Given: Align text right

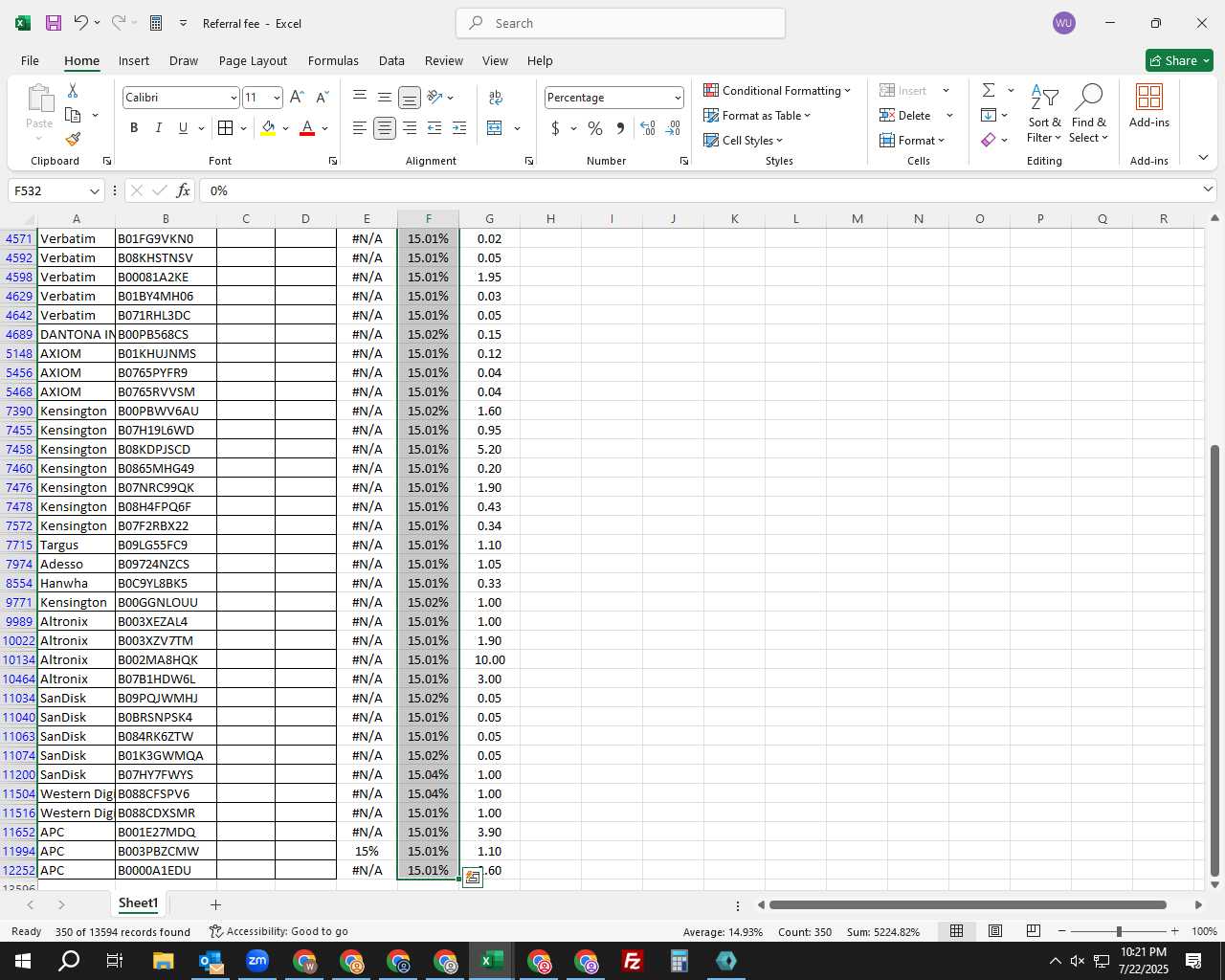Looking at the screenshot, I should pyautogui.click(x=410, y=128).
